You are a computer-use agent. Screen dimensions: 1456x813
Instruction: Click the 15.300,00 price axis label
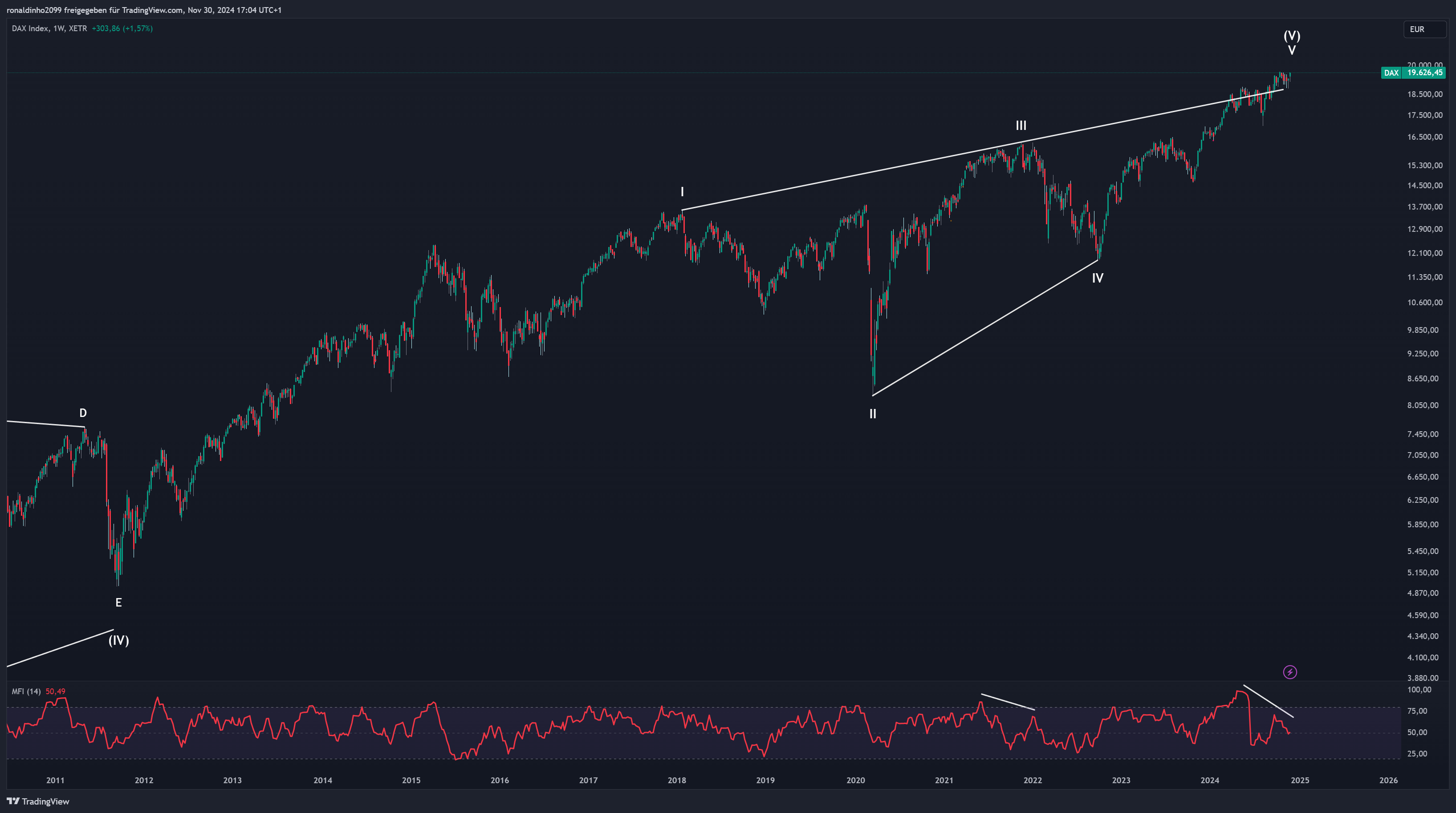[1425, 166]
